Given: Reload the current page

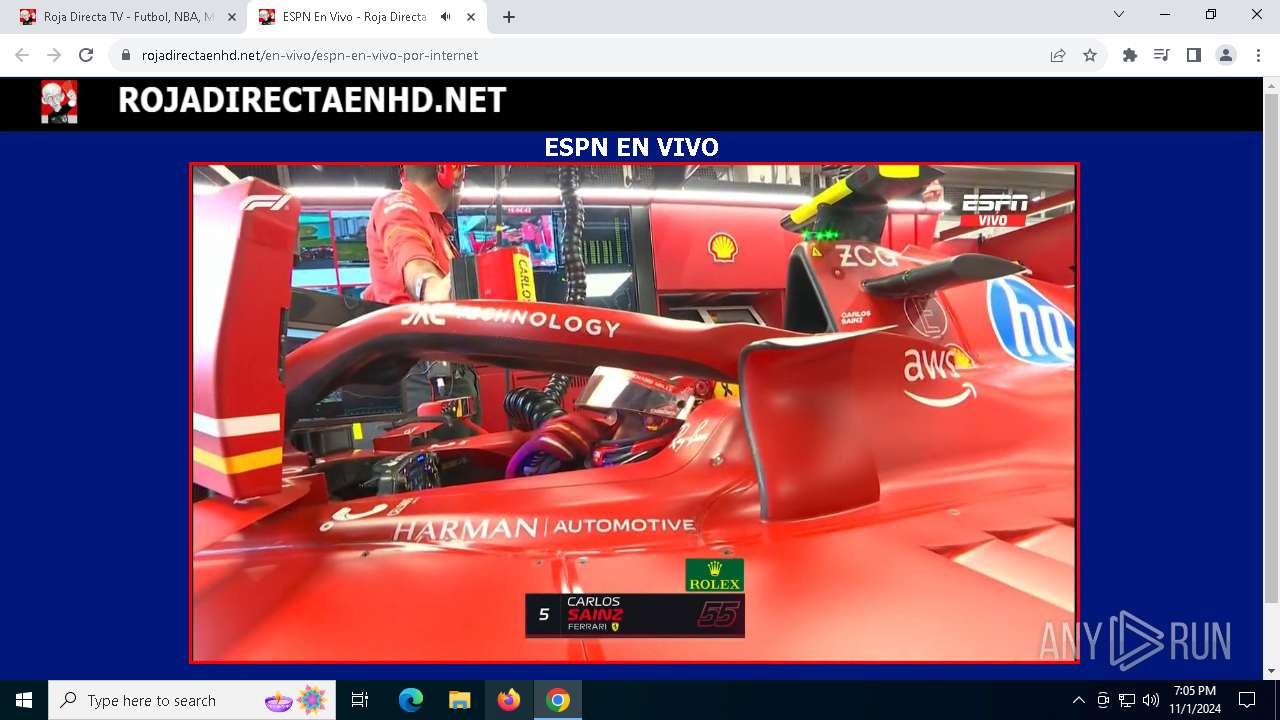Looking at the screenshot, I should tap(86, 55).
